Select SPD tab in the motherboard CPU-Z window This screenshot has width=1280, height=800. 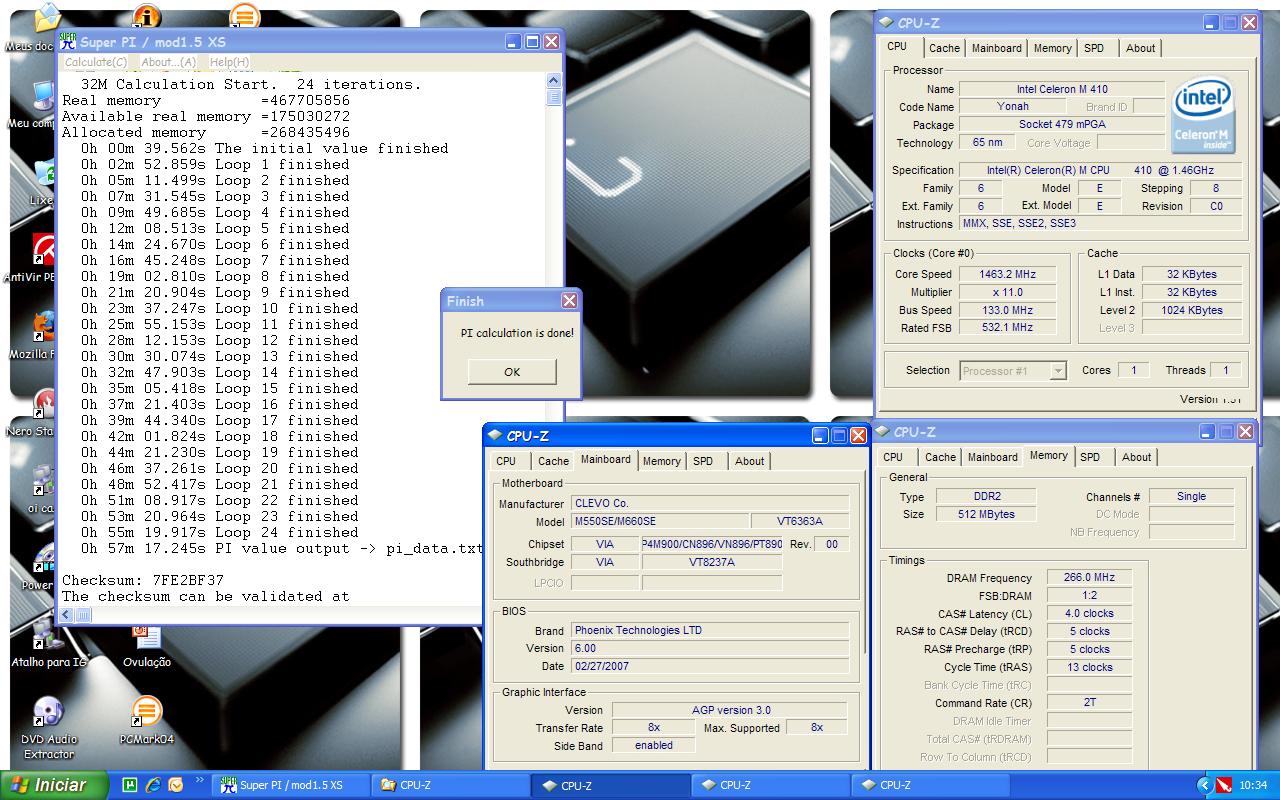(704, 461)
